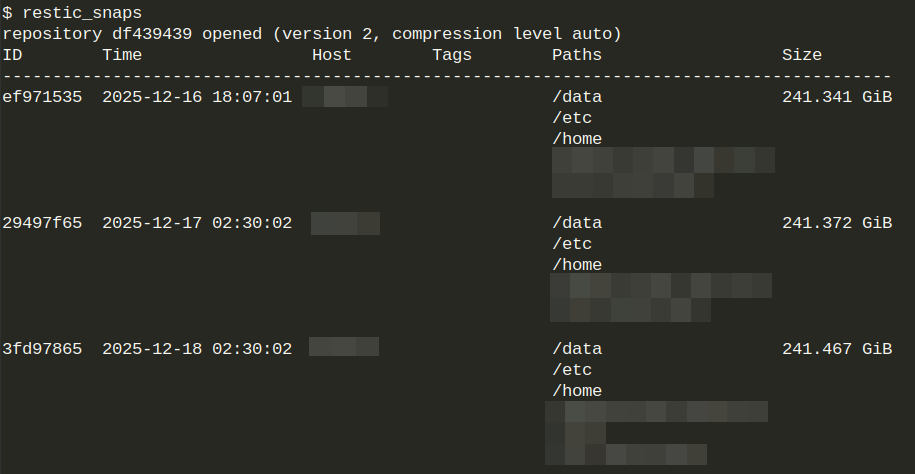The height and width of the screenshot is (474, 915).
Task: Click timestamp 2025-12-18 02:30:02
Action: (197, 349)
